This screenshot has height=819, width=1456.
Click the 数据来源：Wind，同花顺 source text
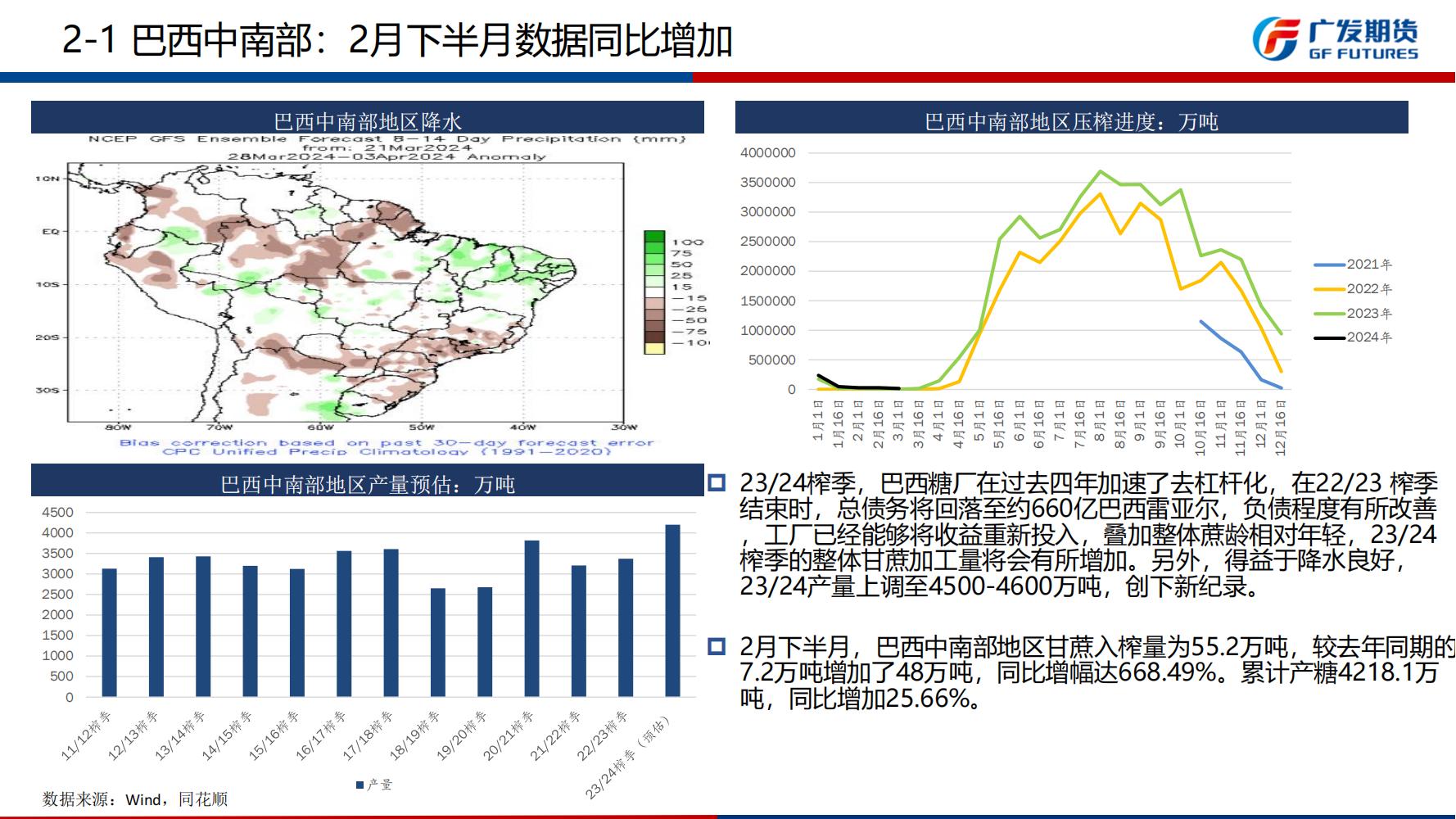coord(135,799)
